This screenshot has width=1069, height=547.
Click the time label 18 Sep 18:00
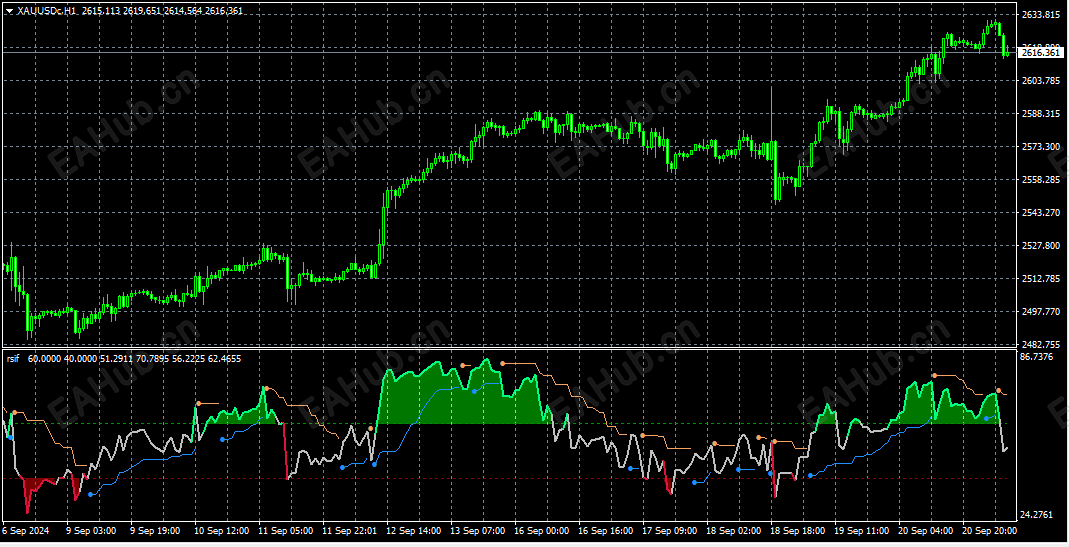[798, 531]
